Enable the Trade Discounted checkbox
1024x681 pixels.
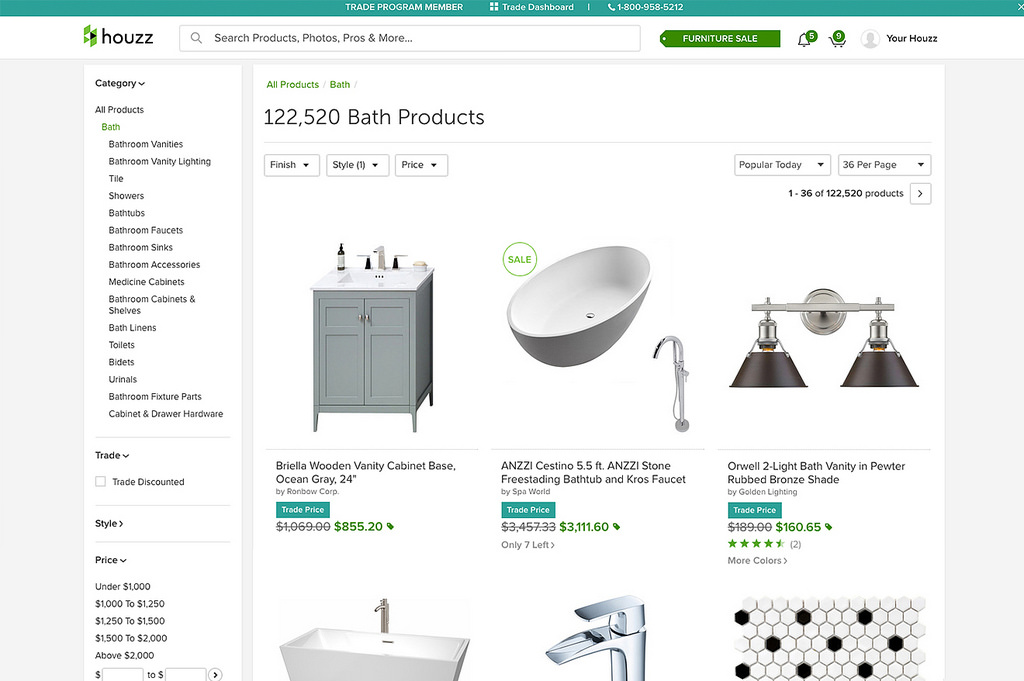100,482
